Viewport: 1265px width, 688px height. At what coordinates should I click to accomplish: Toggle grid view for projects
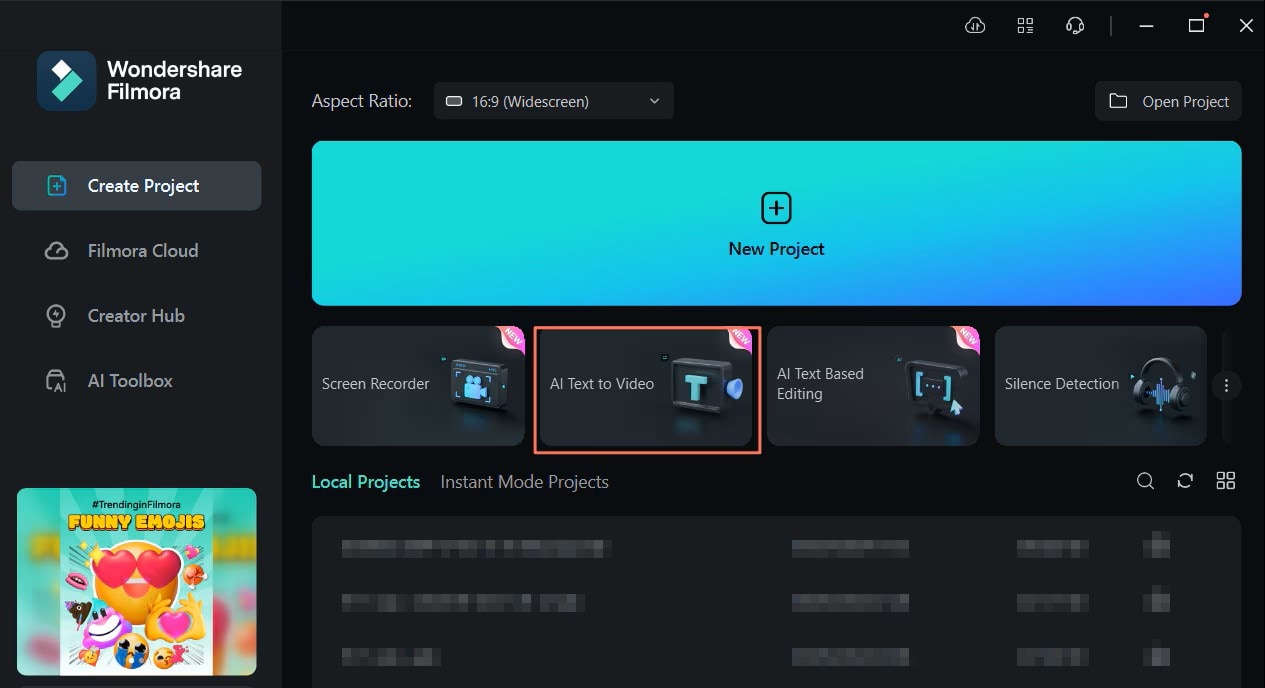pos(1226,481)
